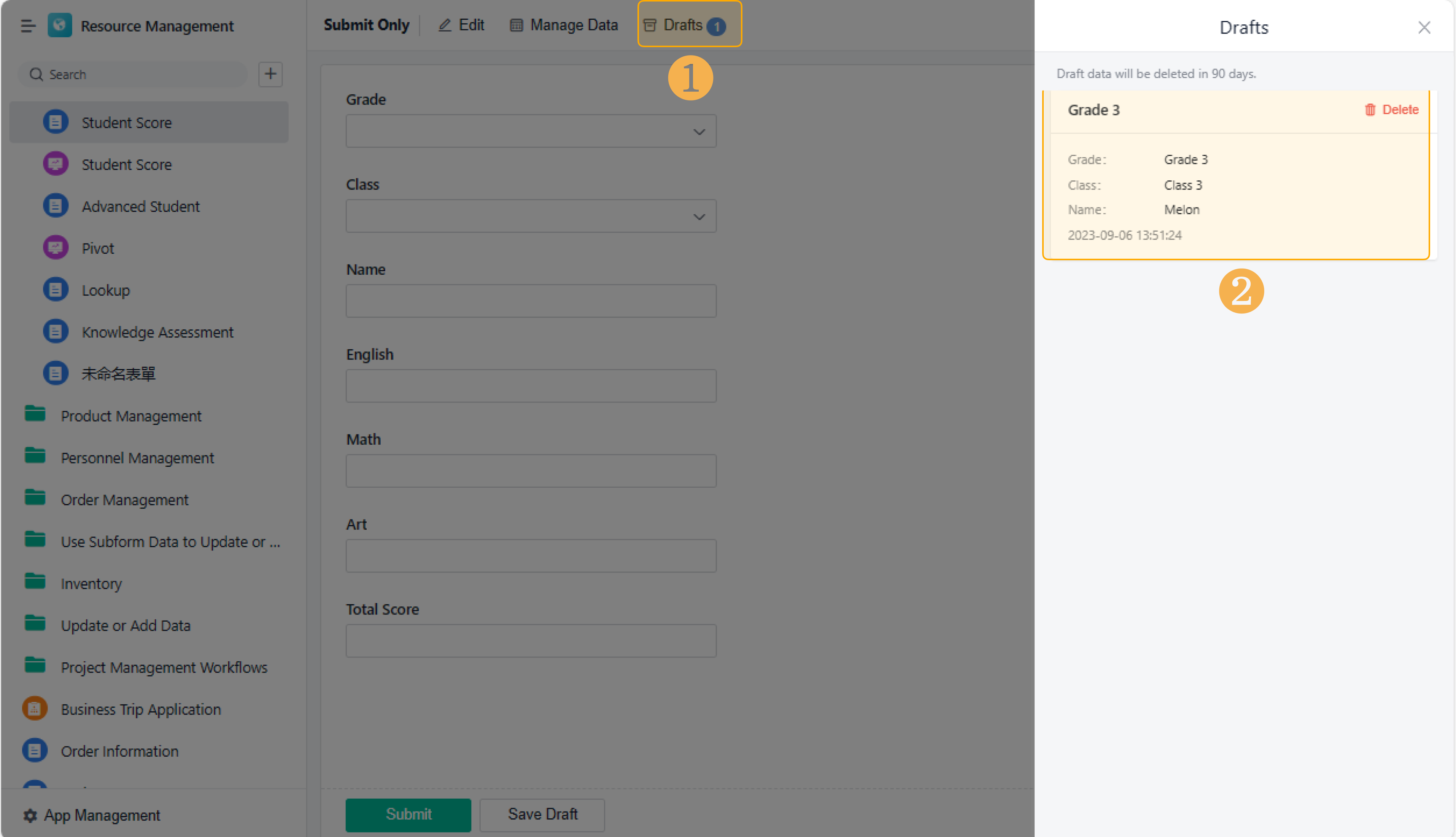1456x837 pixels.
Task: Click the plus icon beside Search
Action: (x=270, y=74)
